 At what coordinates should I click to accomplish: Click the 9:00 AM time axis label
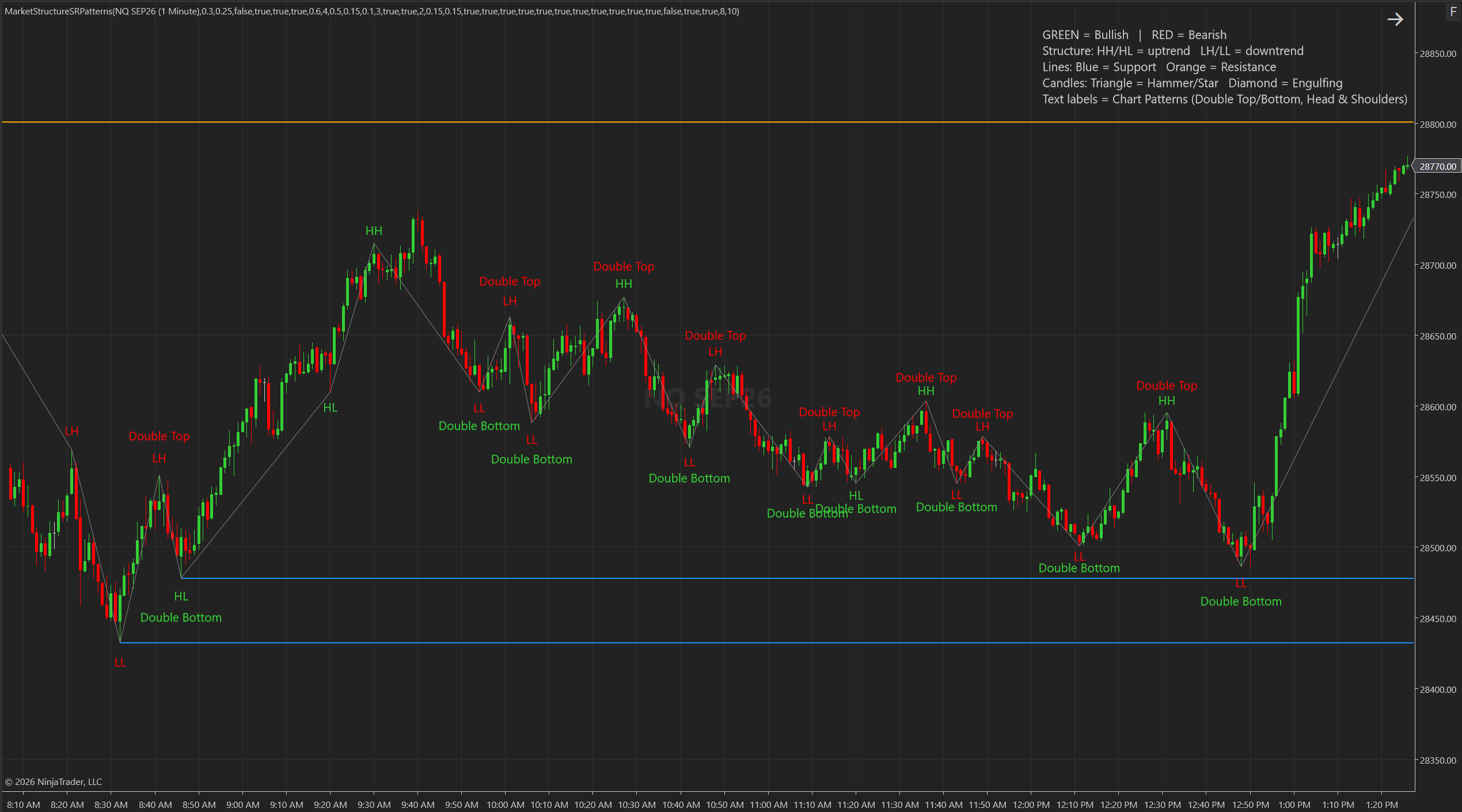[x=242, y=805]
